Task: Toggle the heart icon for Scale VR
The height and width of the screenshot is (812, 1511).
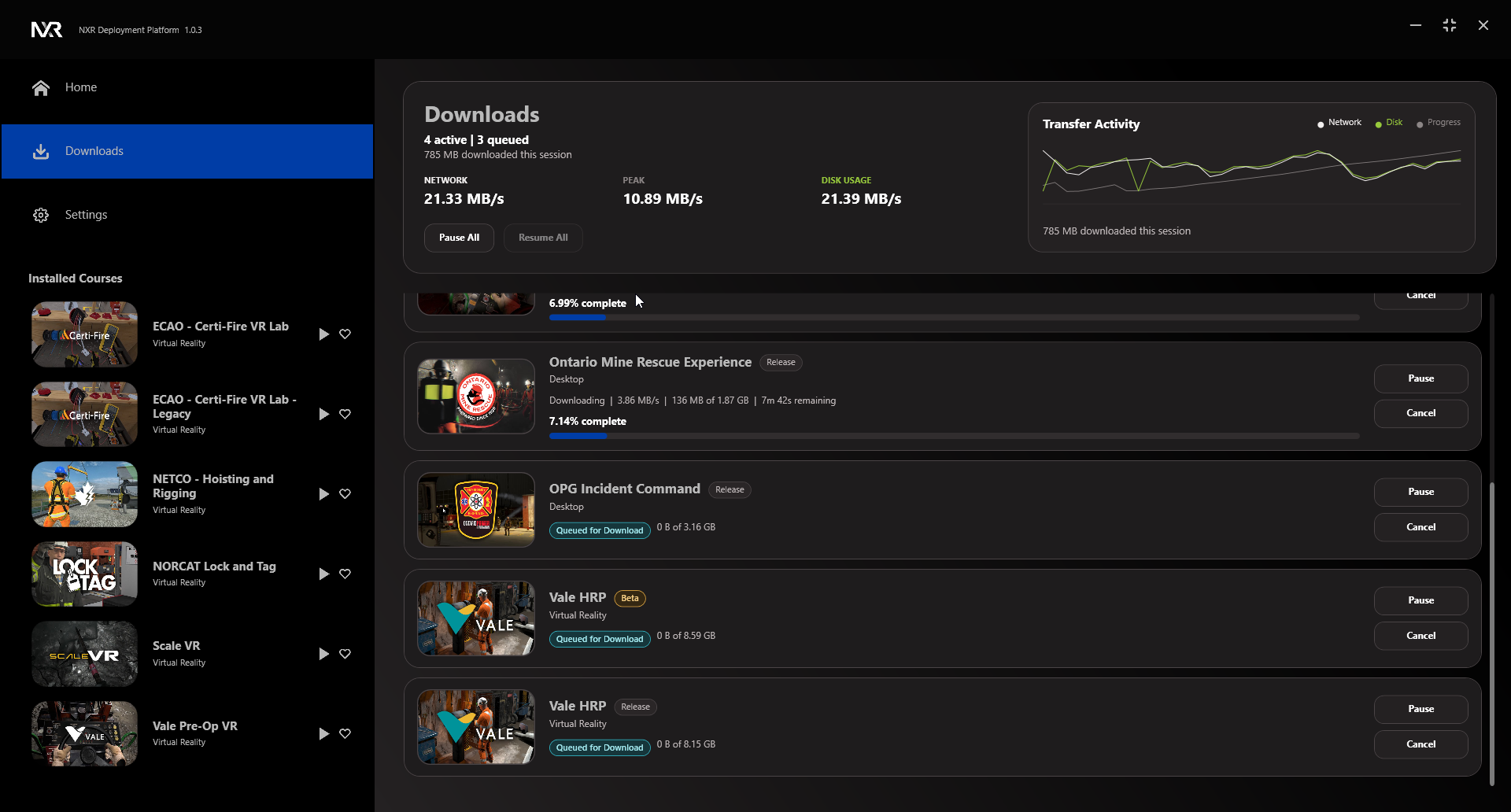Action: pyautogui.click(x=345, y=654)
